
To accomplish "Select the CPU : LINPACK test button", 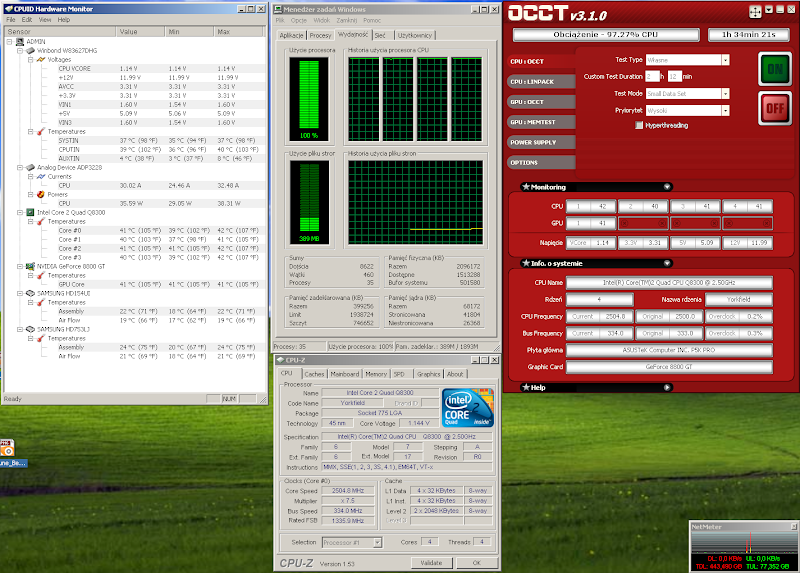I will point(541,82).
